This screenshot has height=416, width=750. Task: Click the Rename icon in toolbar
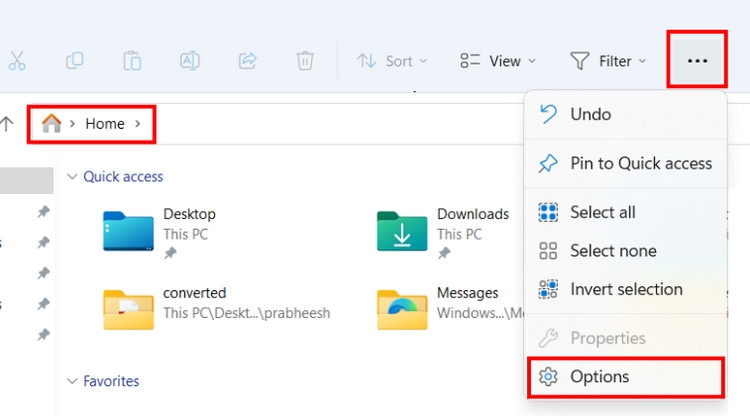click(x=190, y=61)
